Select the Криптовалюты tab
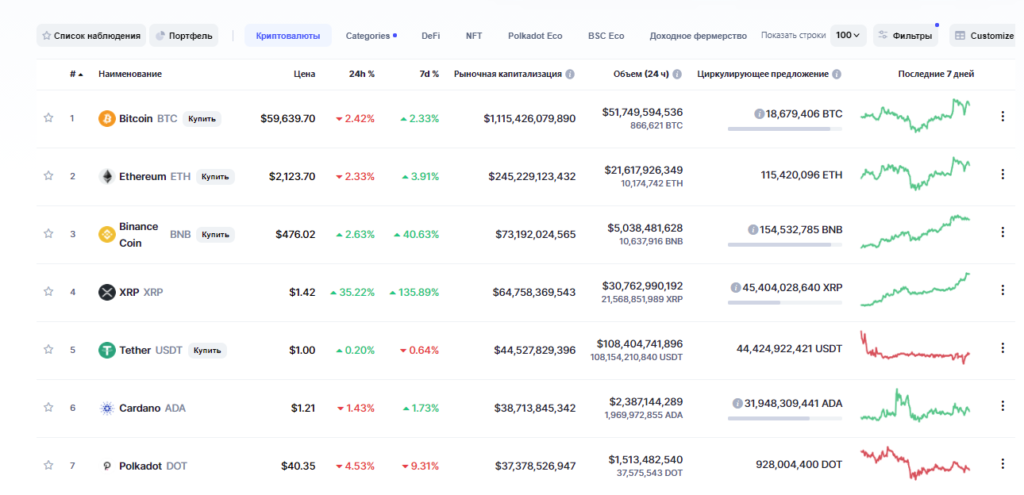 (288, 35)
